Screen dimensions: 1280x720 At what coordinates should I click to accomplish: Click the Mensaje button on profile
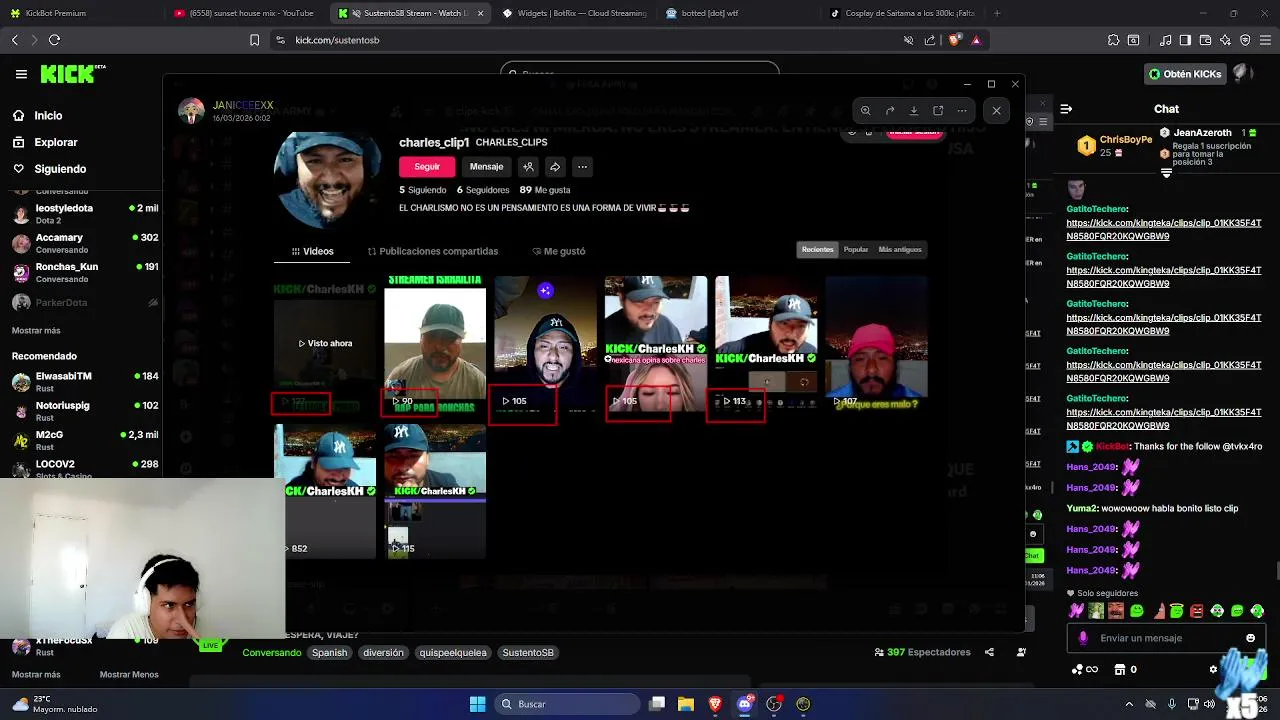(487, 167)
